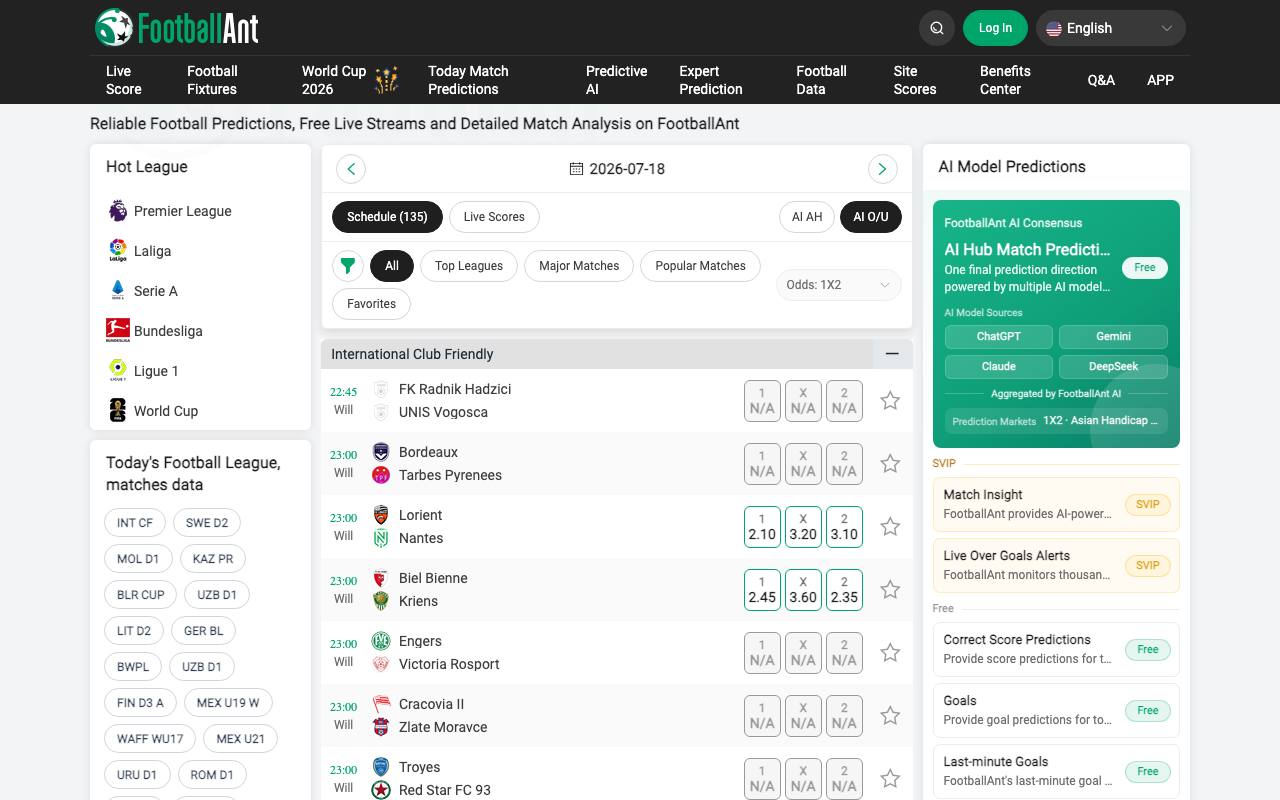This screenshot has width=1280, height=800.
Task: Select the Popular Matches filter
Action: tap(700, 266)
